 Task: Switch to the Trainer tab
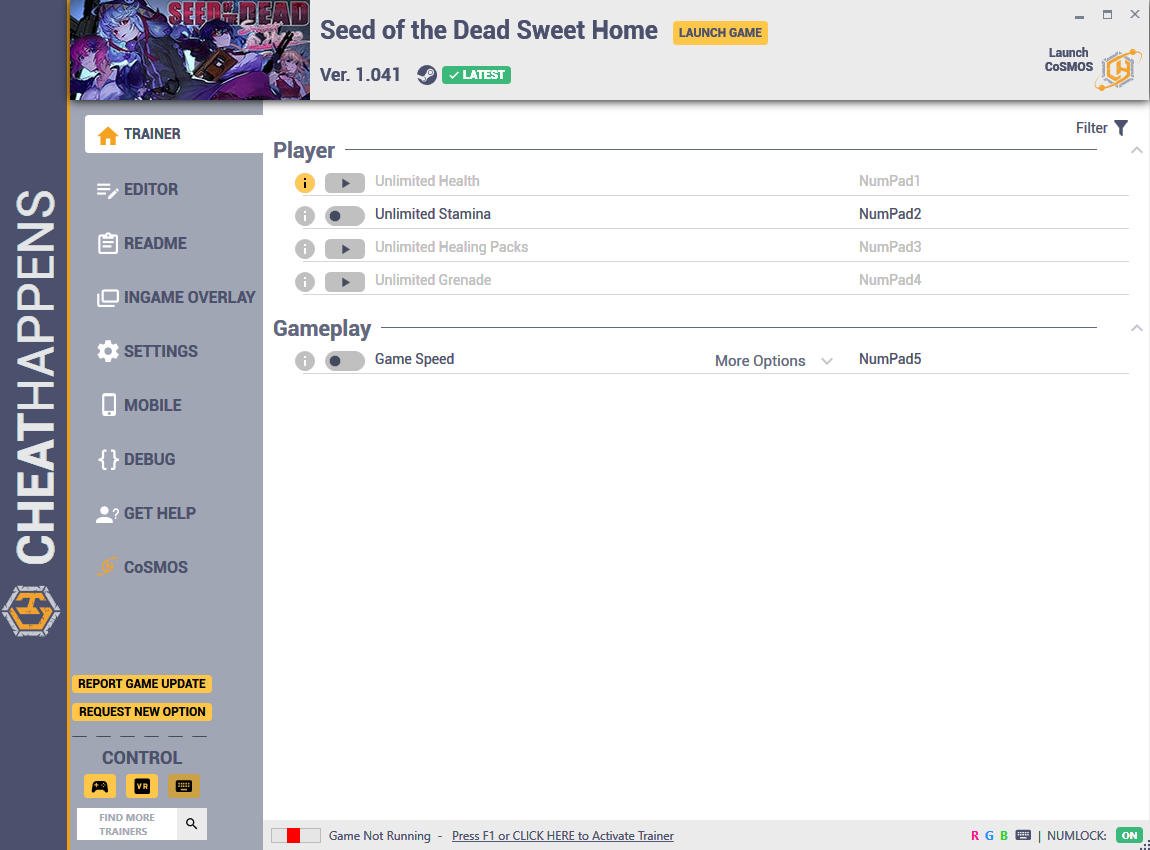coord(151,133)
